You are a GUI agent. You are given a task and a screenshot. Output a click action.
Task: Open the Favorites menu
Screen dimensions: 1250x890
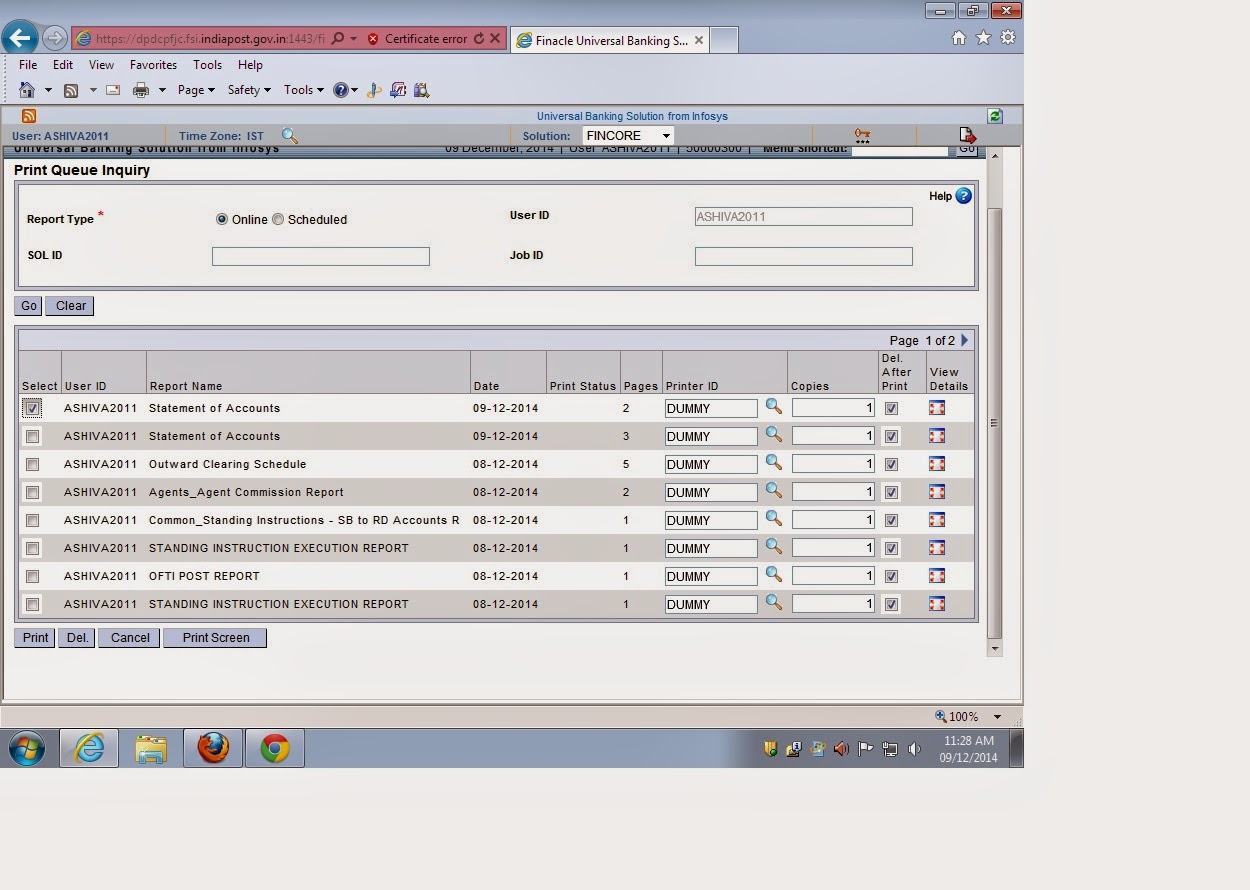pos(153,64)
